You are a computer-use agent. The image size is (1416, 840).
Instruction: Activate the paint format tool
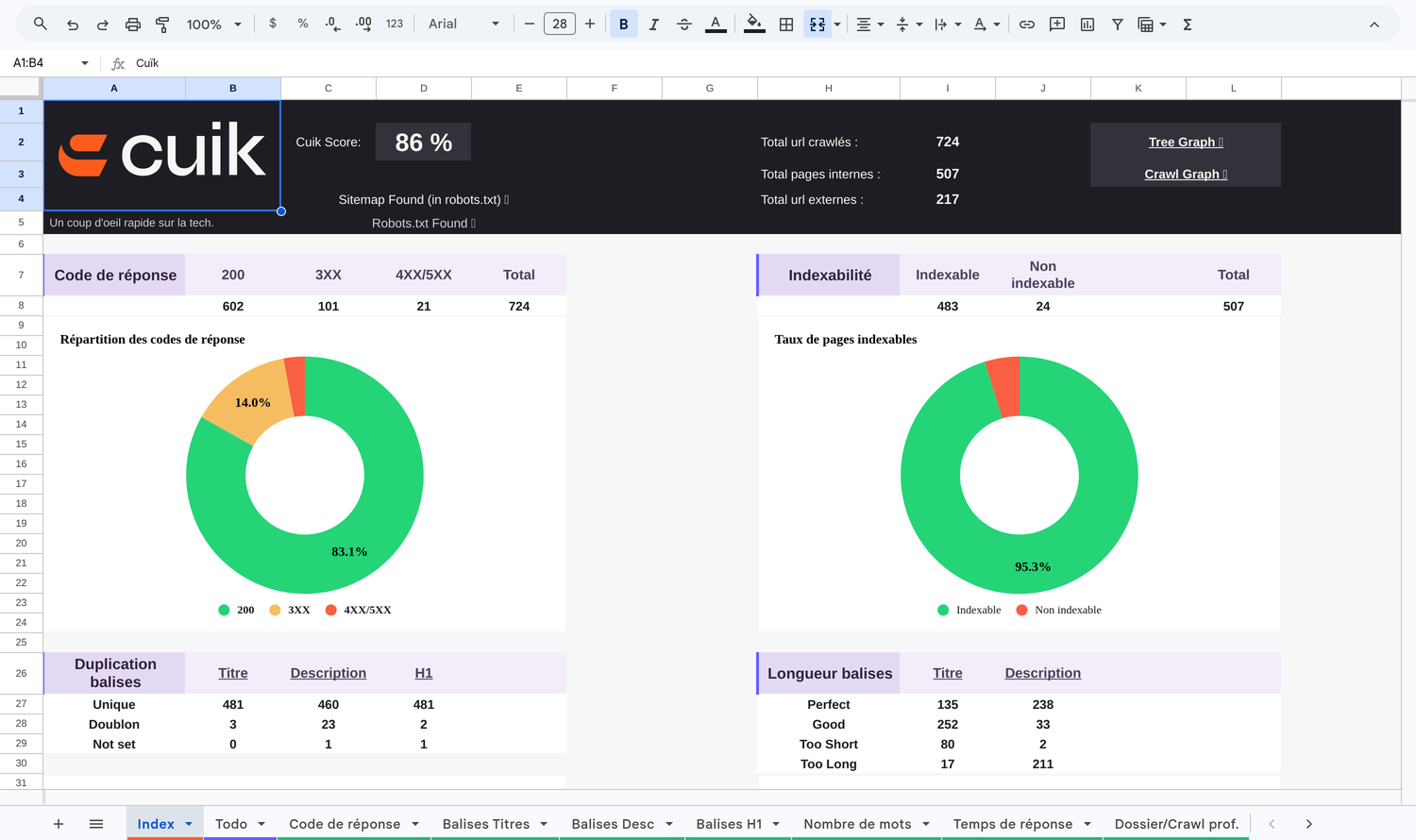pyautogui.click(x=162, y=25)
